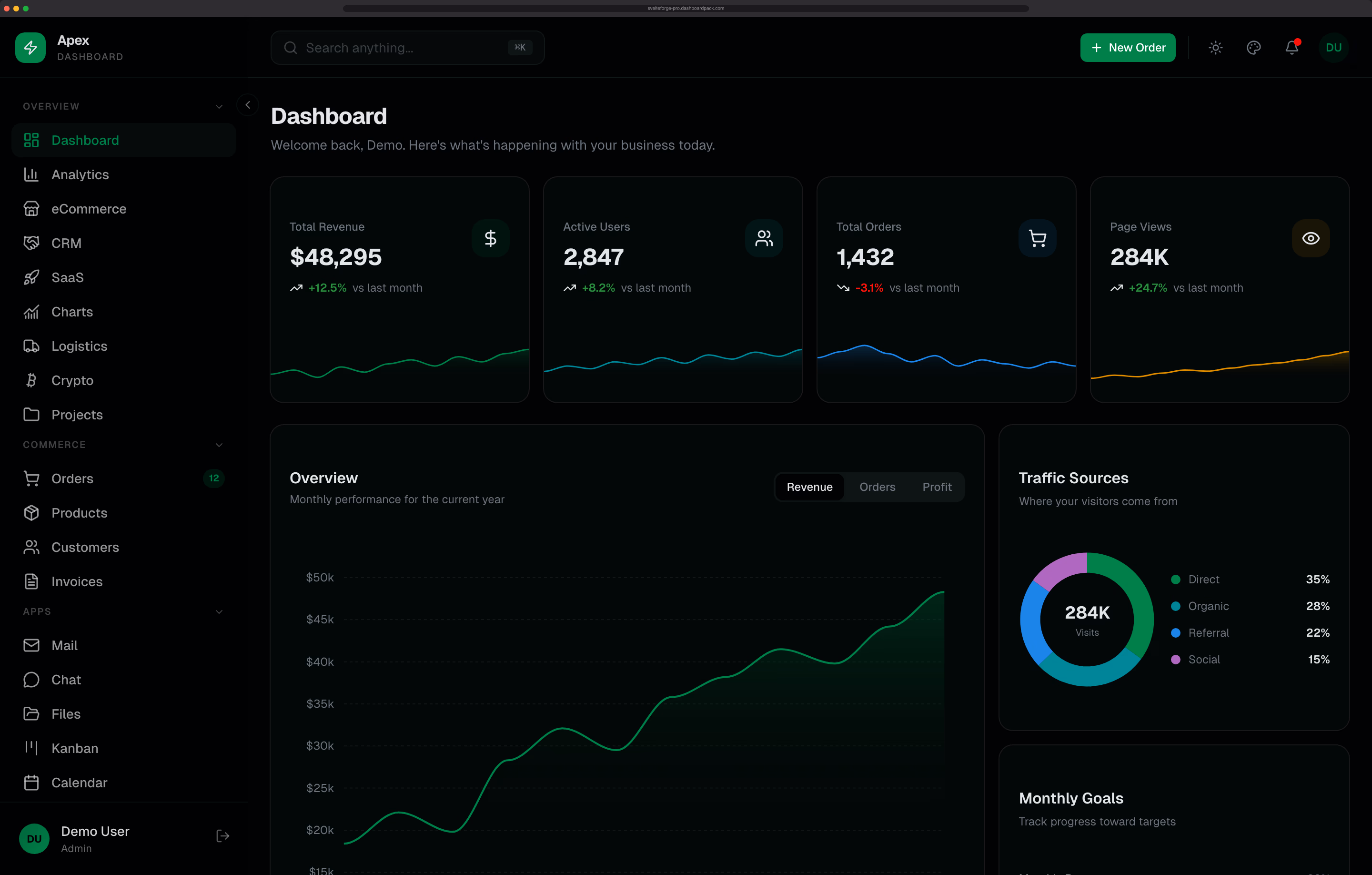Click the Apex lightning bolt logo
Image resolution: width=1372 pixels, height=875 pixels.
tap(30, 47)
